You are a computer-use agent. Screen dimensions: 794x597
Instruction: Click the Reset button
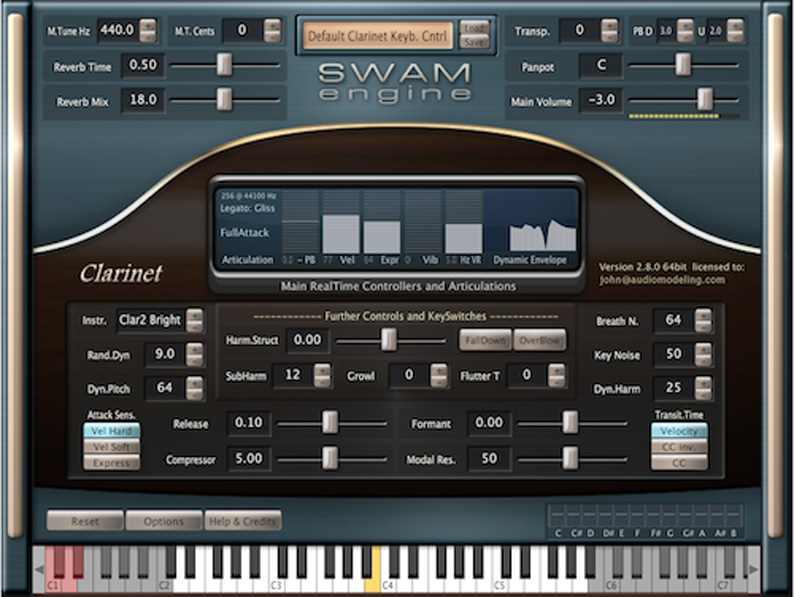click(85, 521)
